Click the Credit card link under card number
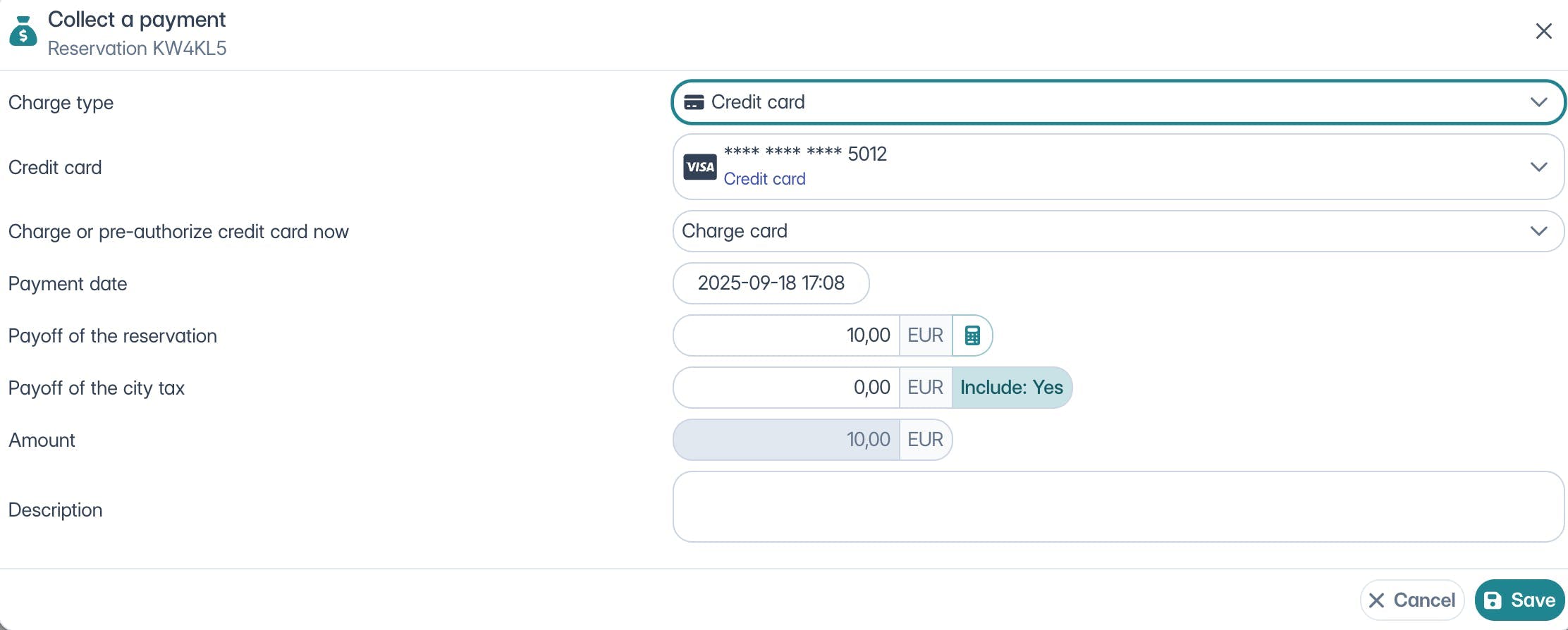The height and width of the screenshot is (630, 1568). click(764, 179)
